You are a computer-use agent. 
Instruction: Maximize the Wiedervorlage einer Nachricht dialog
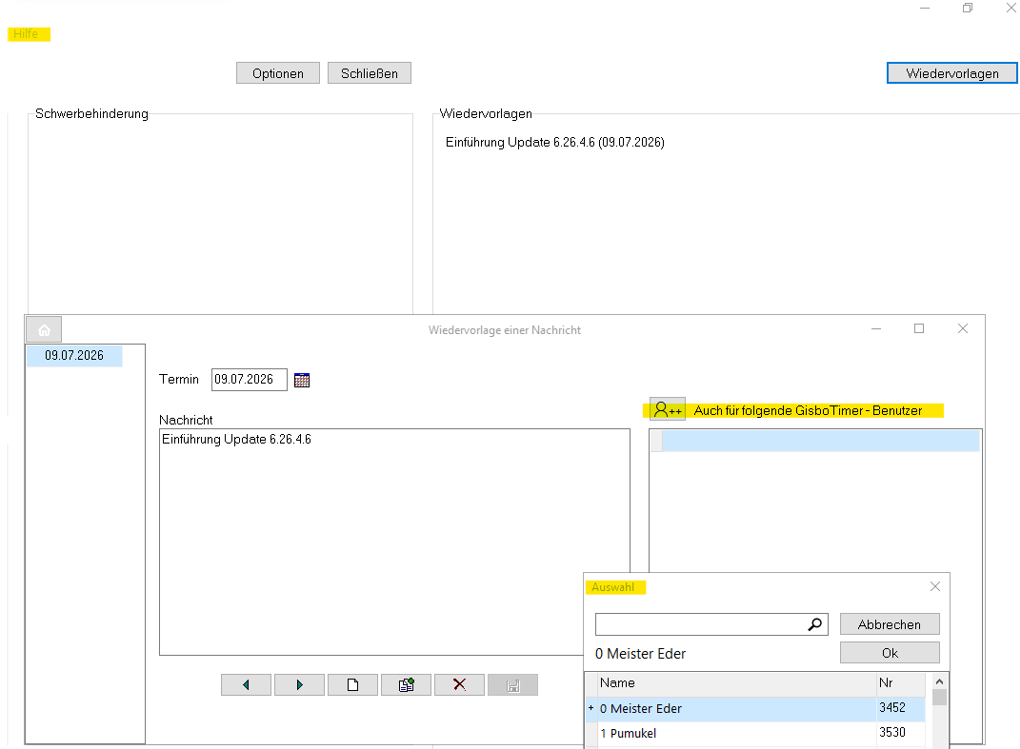coord(919,329)
